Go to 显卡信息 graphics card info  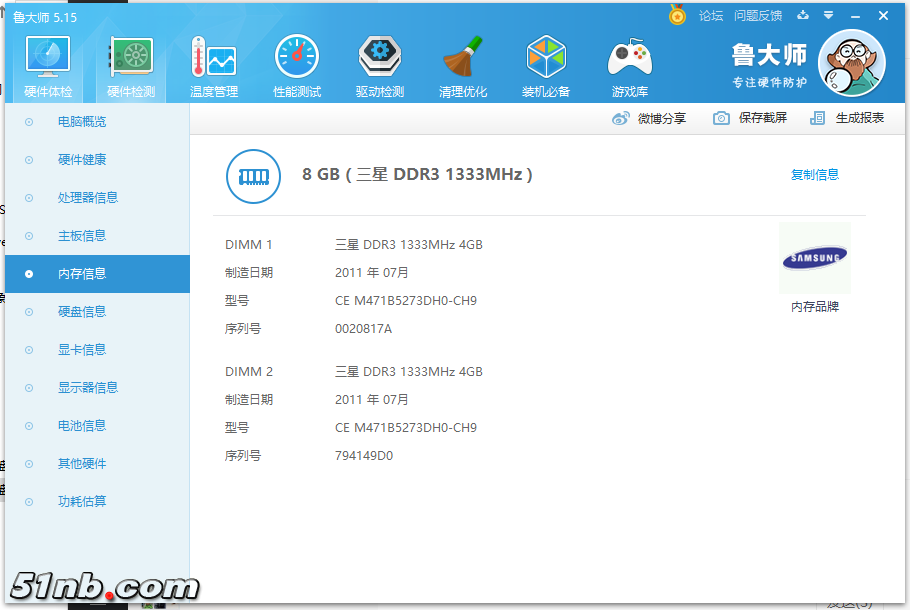[82, 350]
